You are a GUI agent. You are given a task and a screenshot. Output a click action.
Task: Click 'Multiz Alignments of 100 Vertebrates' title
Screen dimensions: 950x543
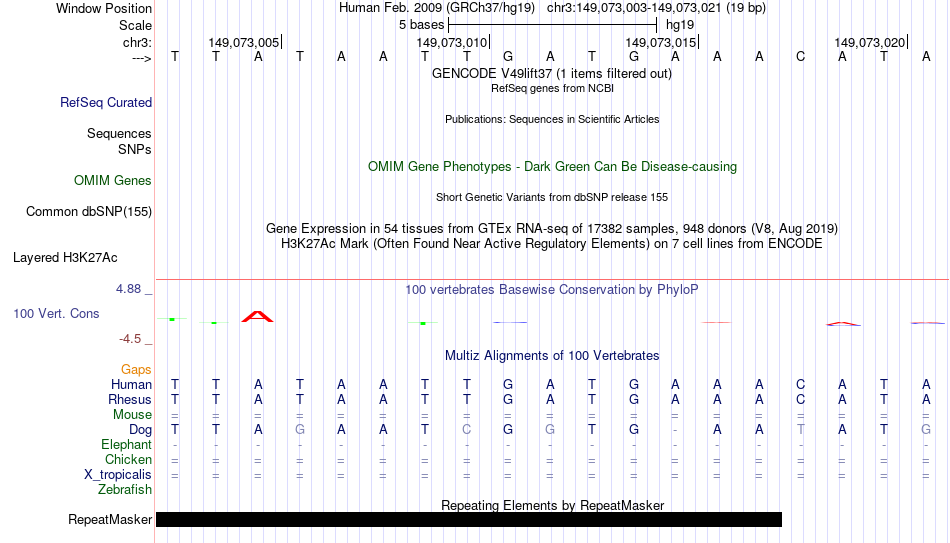point(552,356)
